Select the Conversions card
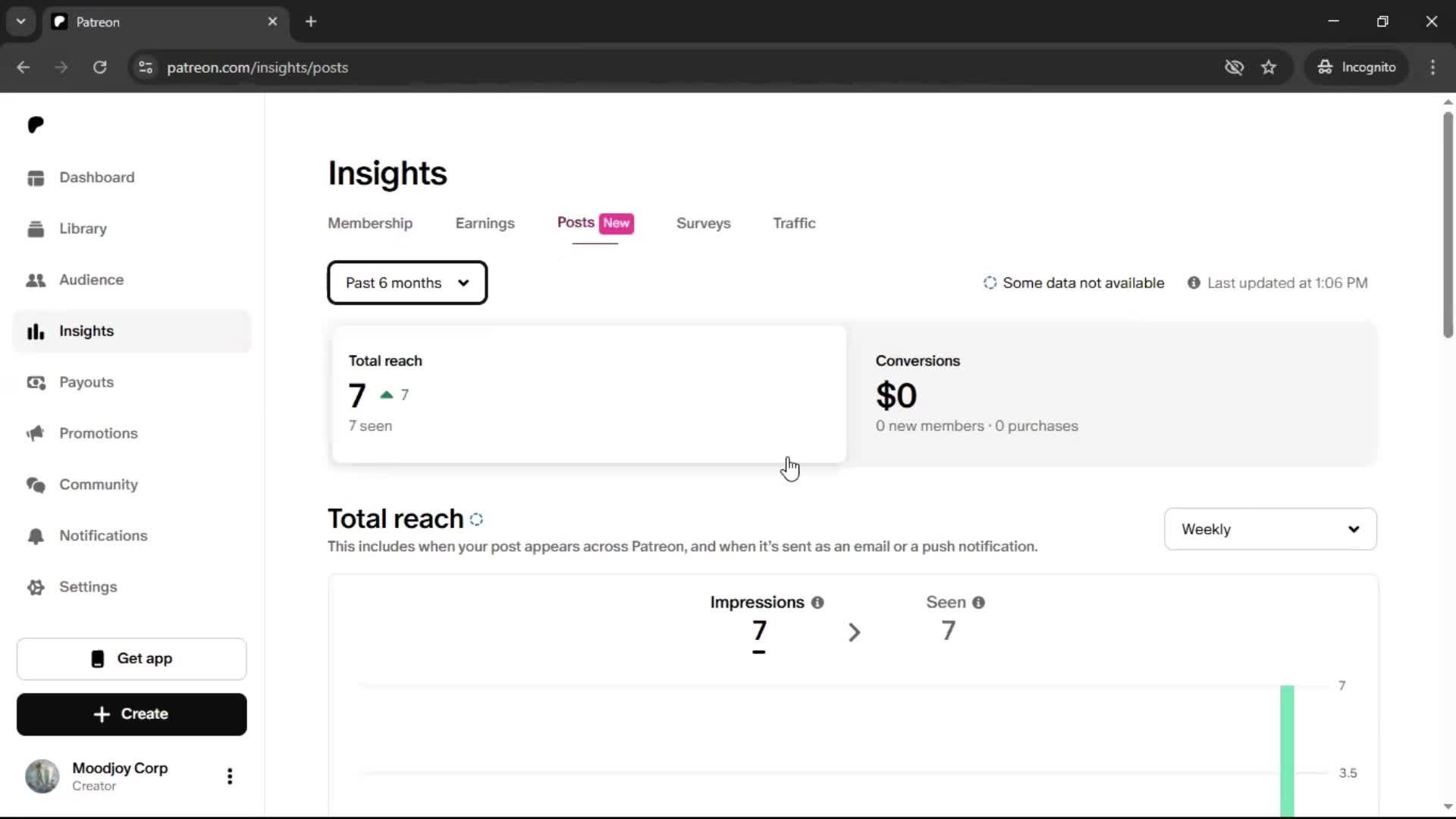The height and width of the screenshot is (819, 1456). pyautogui.click(x=1112, y=394)
